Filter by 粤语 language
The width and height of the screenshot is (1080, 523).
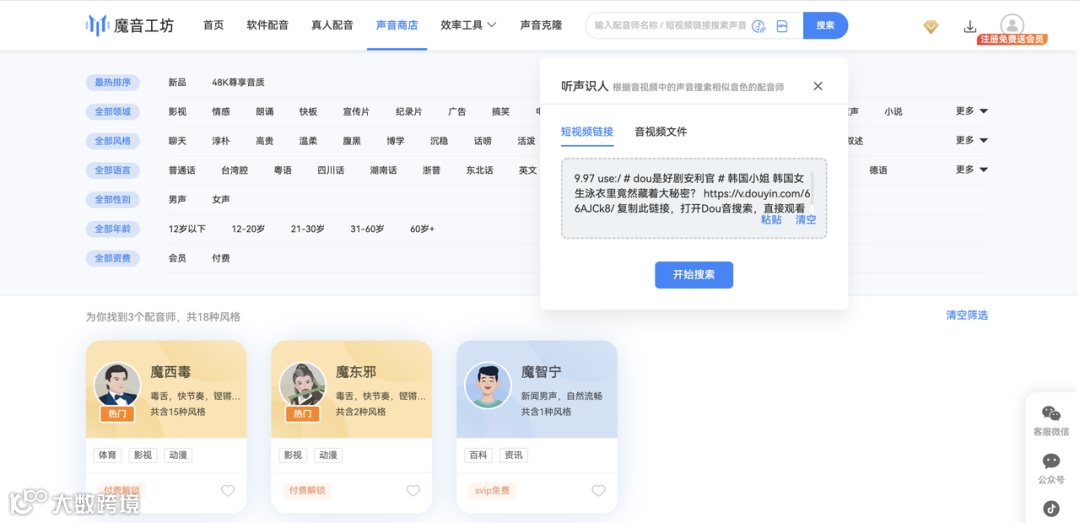tap(282, 170)
